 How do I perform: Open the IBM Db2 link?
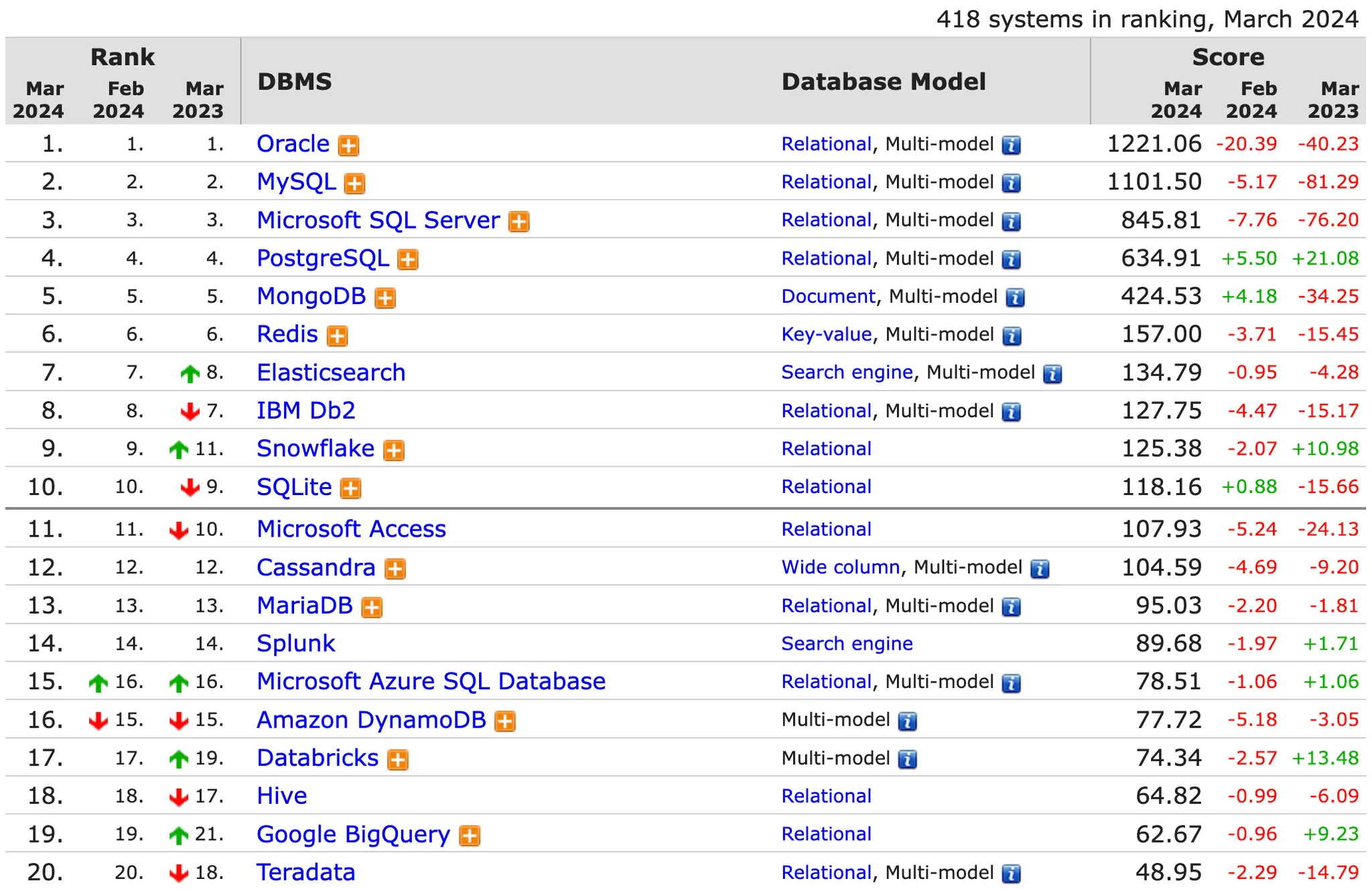pos(305,410)
